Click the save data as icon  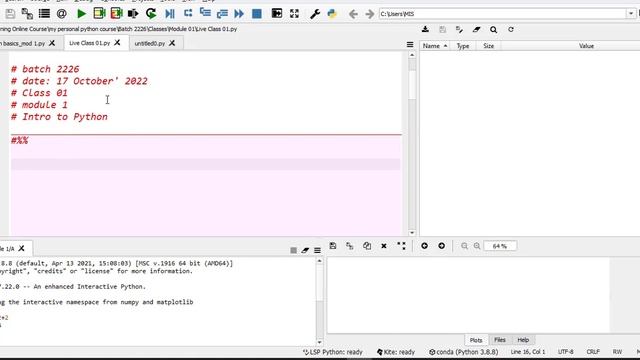[459, 29]
